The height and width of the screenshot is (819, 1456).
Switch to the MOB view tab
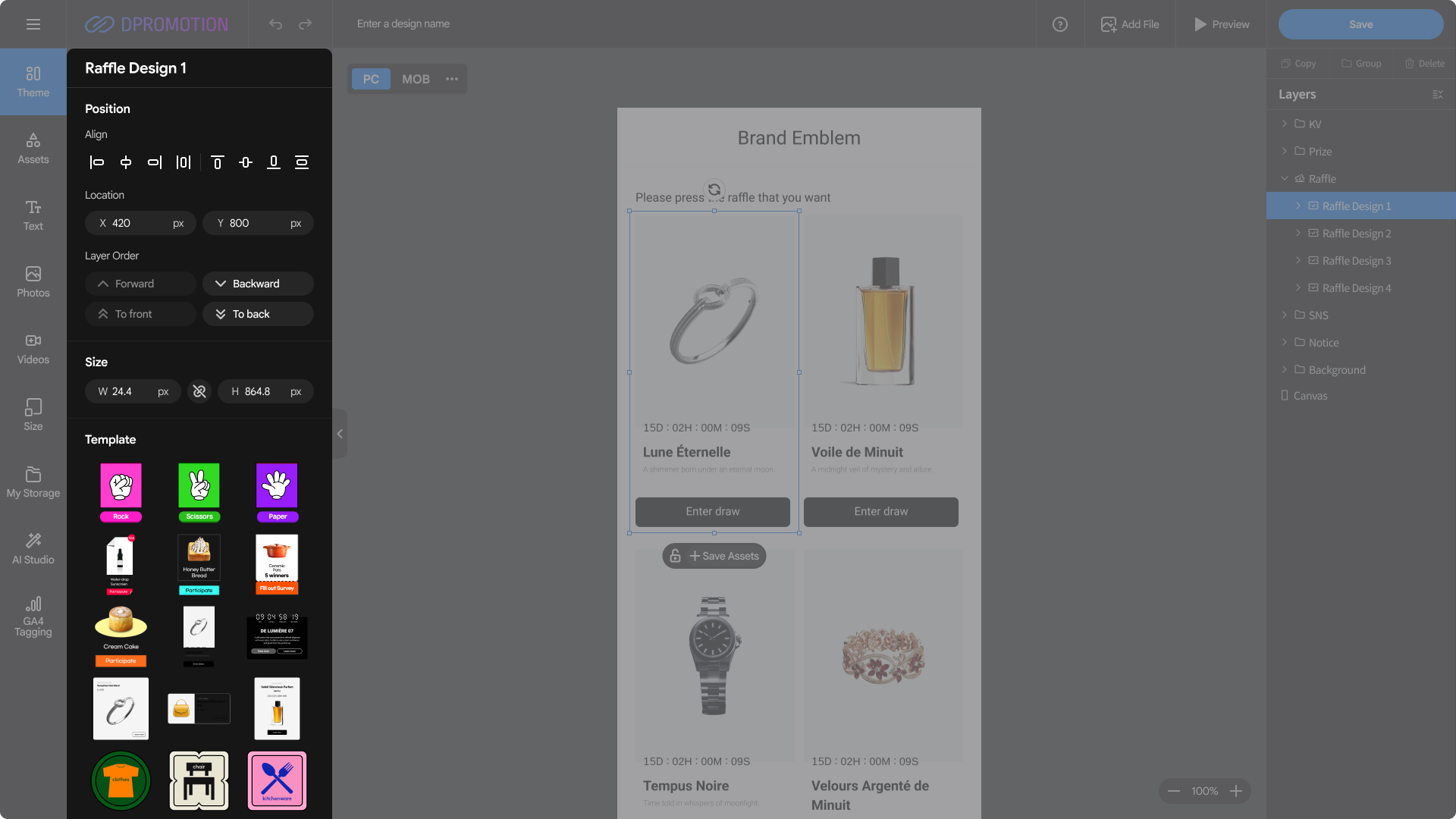coord(416,79)
